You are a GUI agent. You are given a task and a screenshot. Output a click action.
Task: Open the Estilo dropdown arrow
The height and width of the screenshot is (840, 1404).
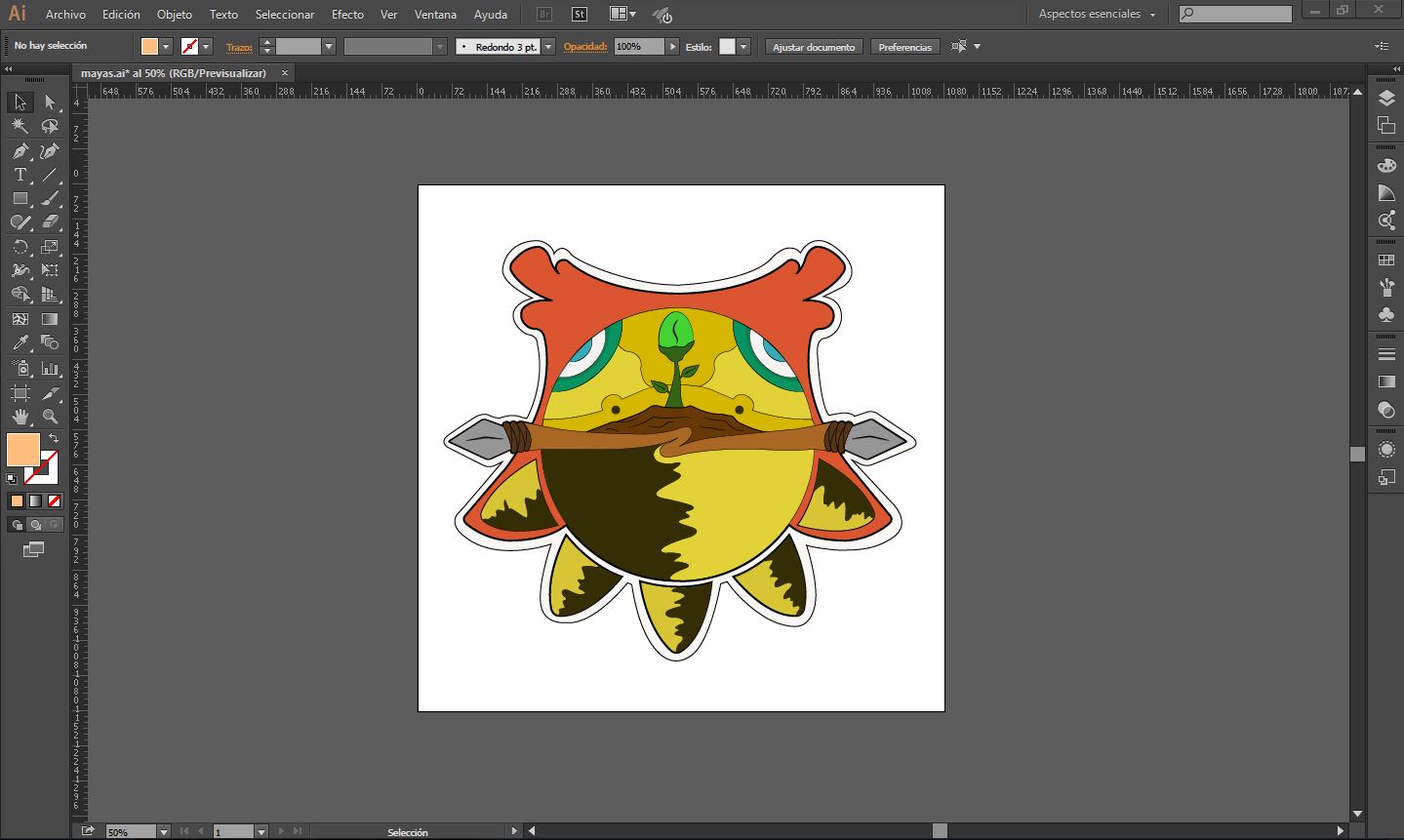click(743, 47)
